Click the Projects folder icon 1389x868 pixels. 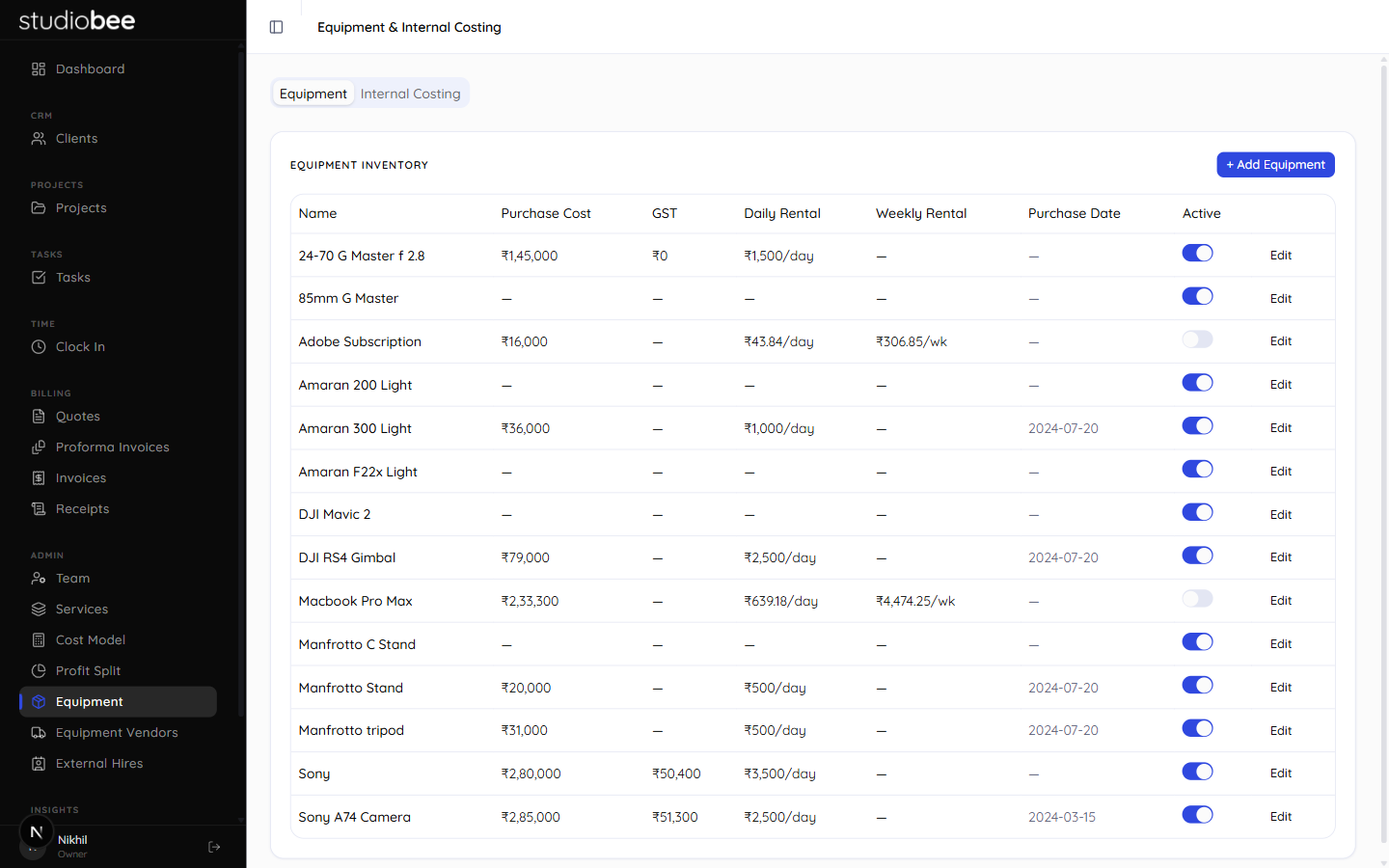(x=39, y=208)
